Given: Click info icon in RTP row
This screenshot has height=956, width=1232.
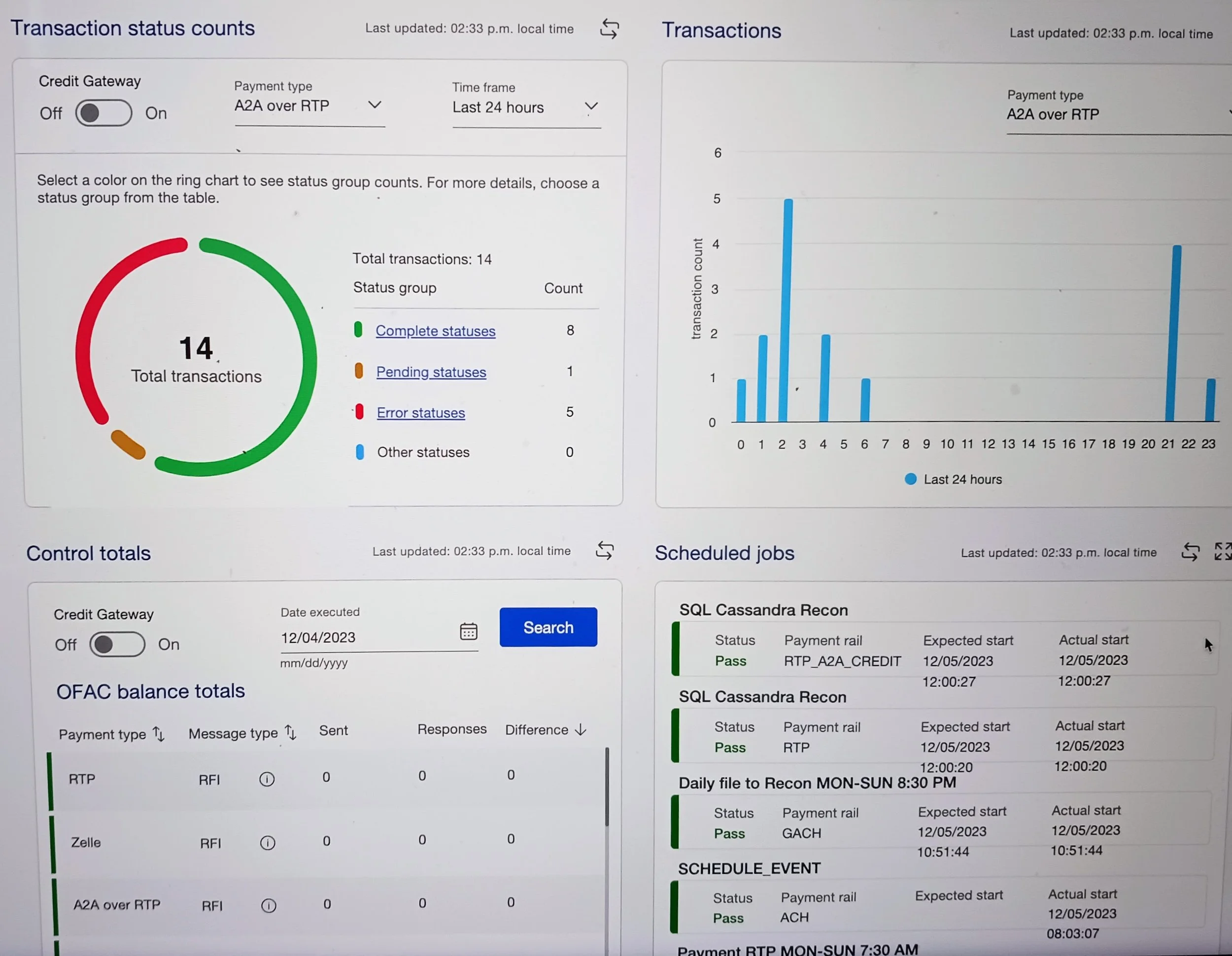Looking at the screenshot, I should 267,780.
